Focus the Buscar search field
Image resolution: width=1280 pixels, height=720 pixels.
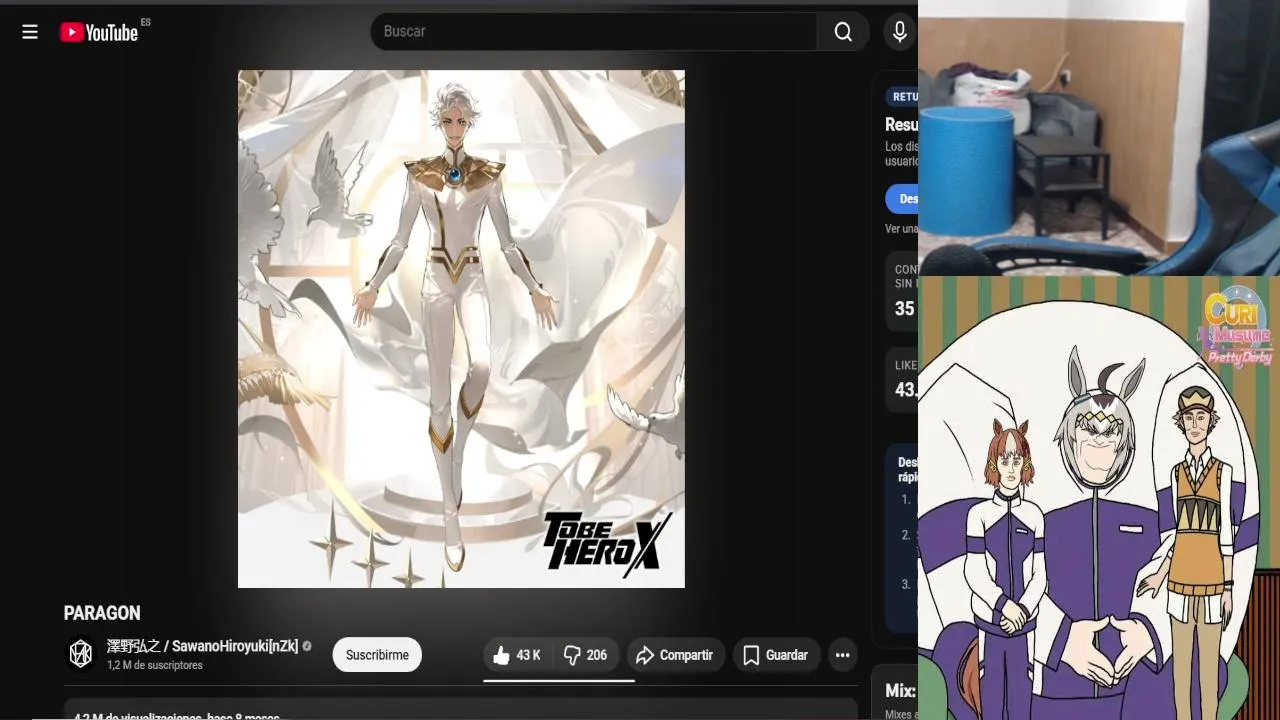pos(594,32)
